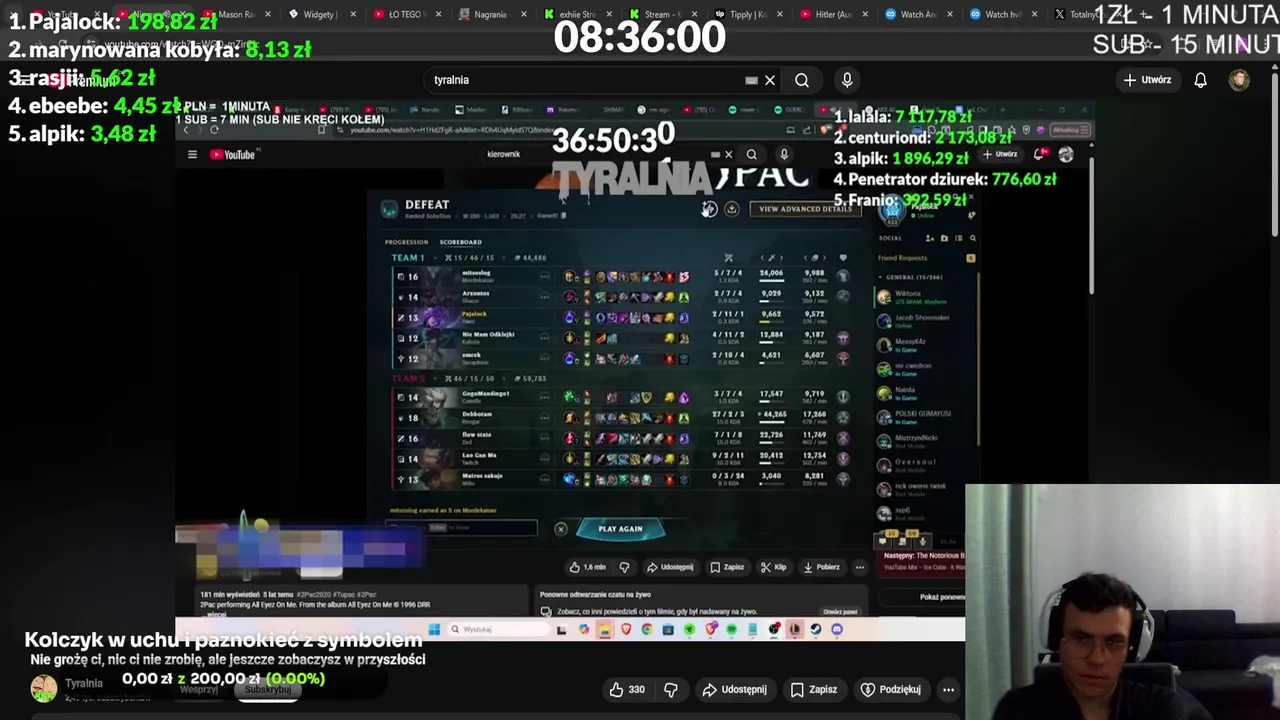Close the 'Nagrania' browser tab
The width and height of the screenshot is (1280, 720).
pyautogui.click(x=525, y=14)
